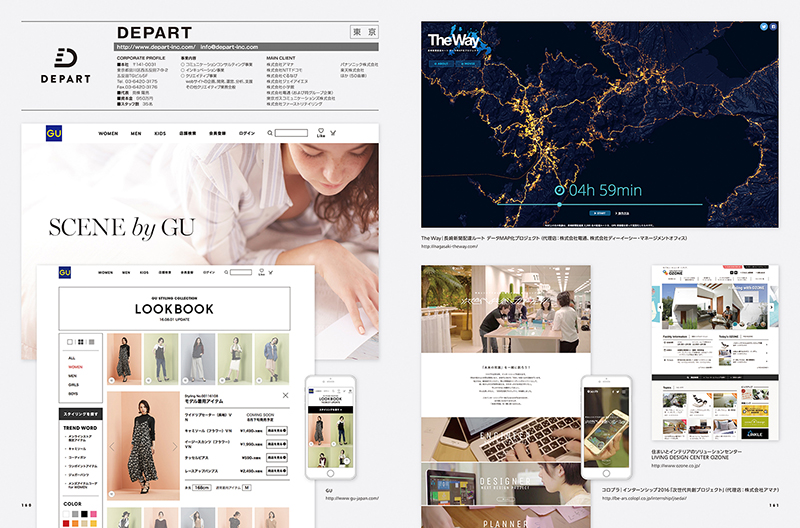
Task: Switch Lookbook to dense grid view icon
Action: [x=92, y=342]
